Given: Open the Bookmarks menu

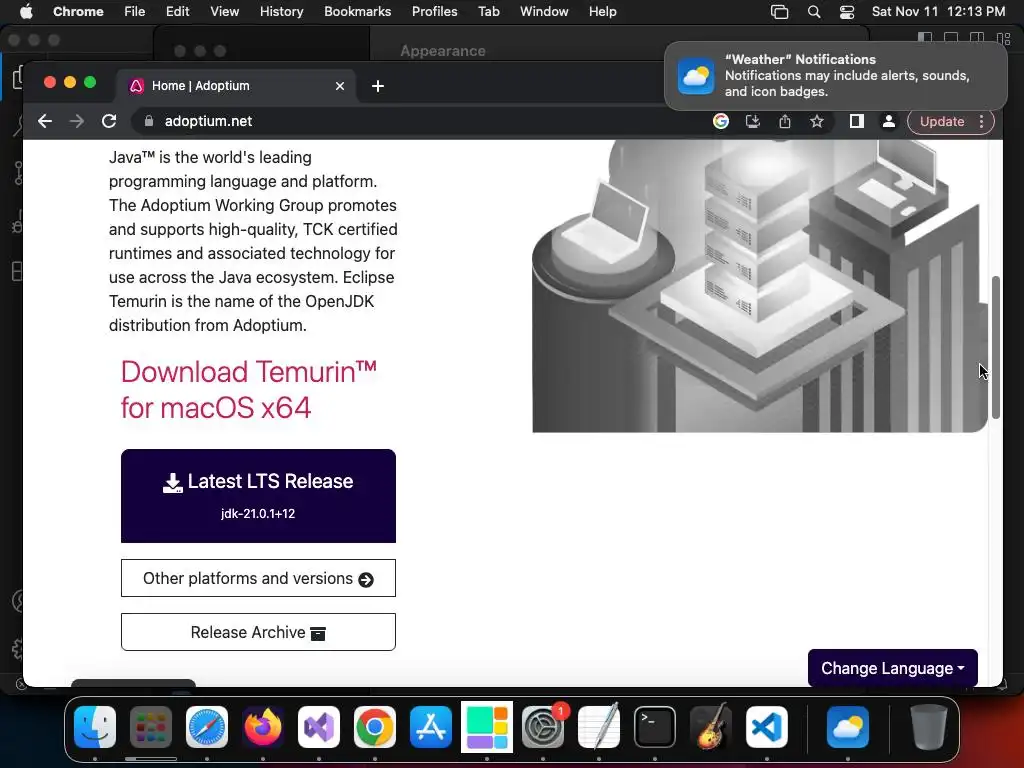Looking at the screenshot, I should click(358, 12).
